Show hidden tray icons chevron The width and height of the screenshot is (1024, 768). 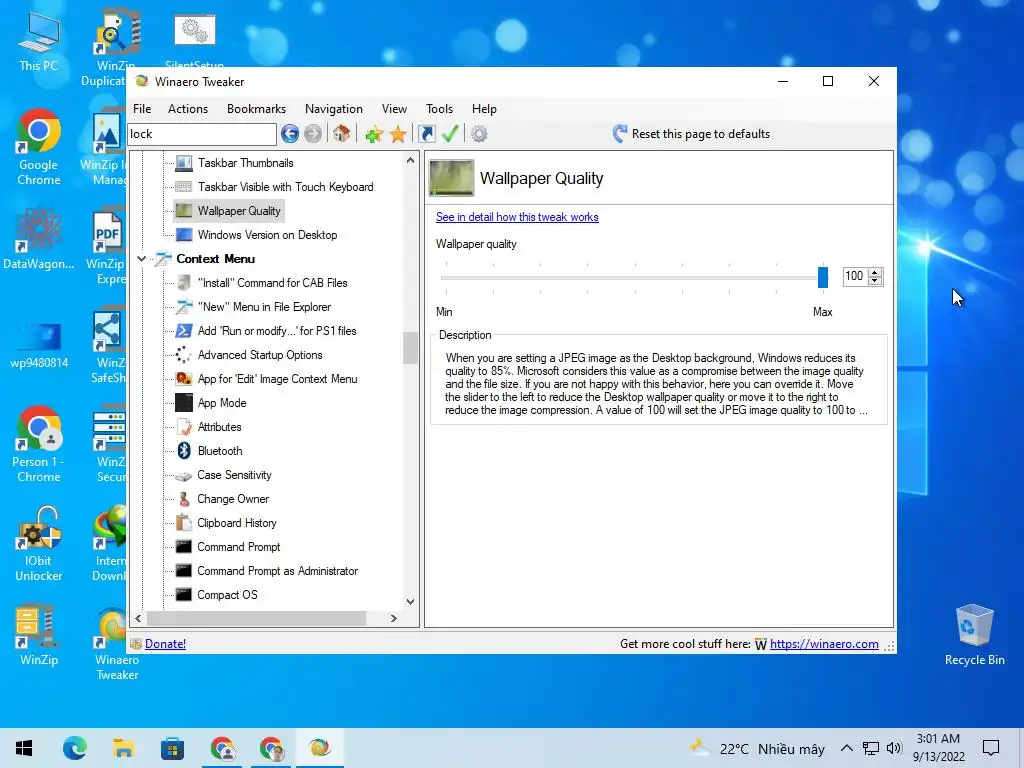[x=846, y=748]
